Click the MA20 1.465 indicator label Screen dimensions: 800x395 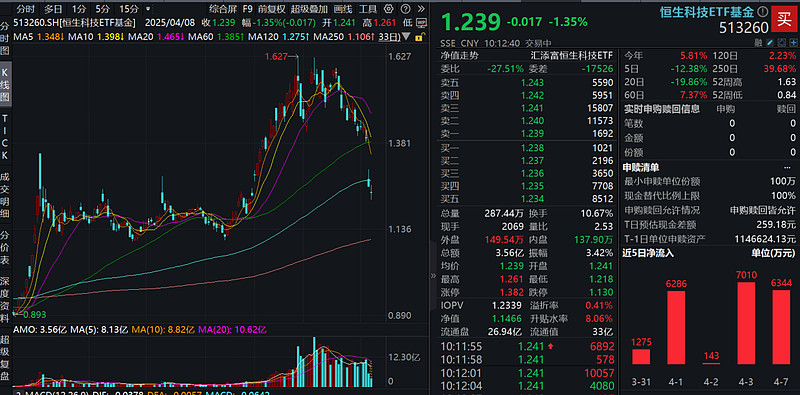point(156,37)
